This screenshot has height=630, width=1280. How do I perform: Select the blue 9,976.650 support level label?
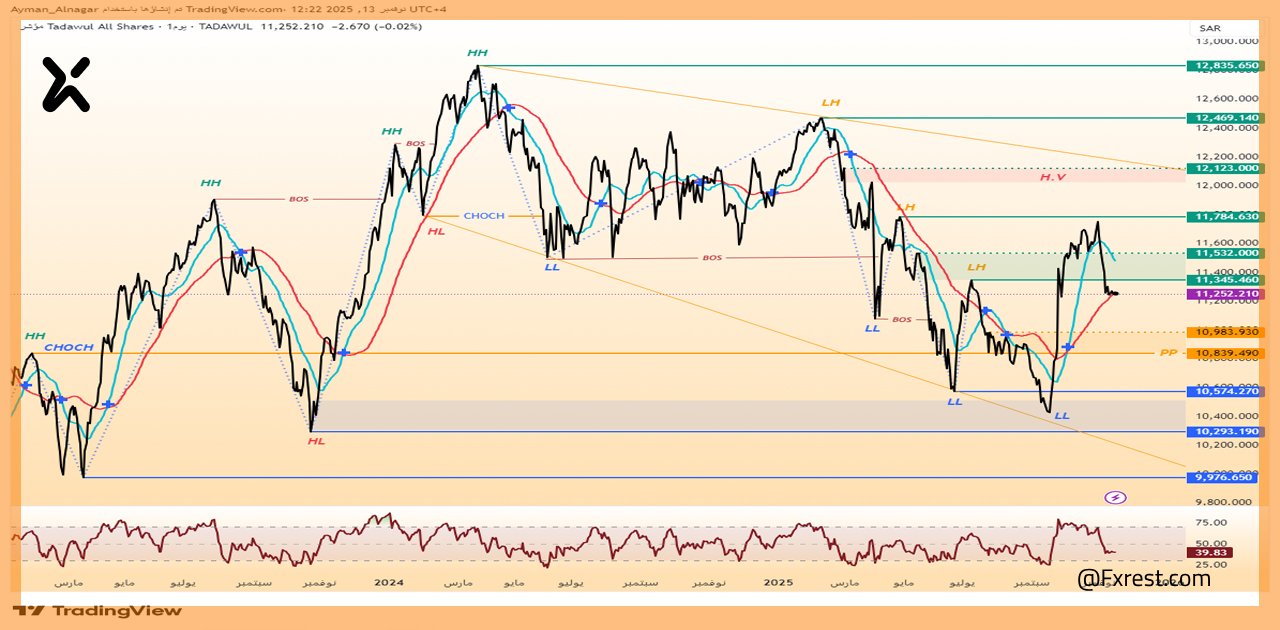tap(1222, 477)
